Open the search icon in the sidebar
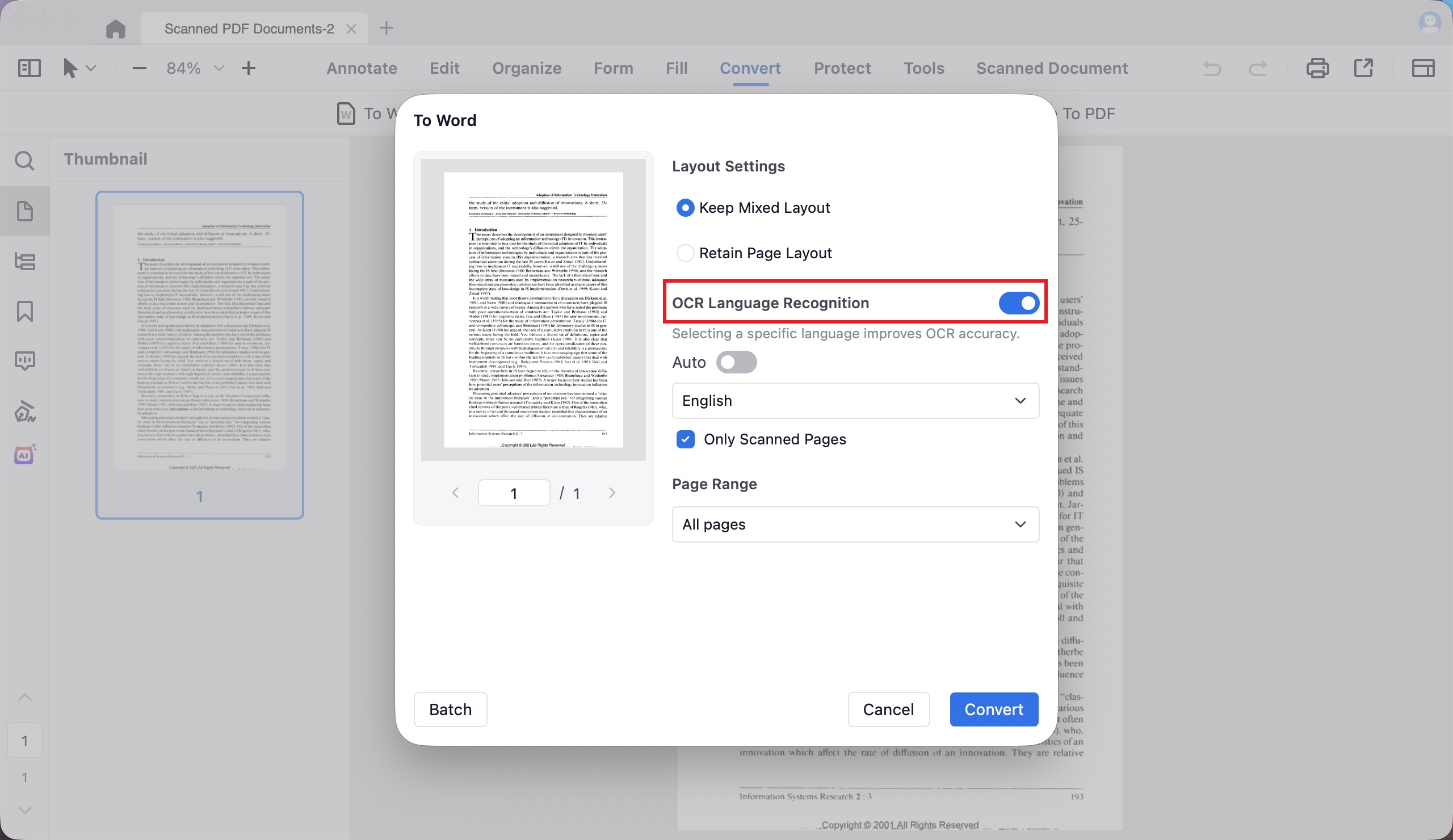Viewport: 1453px width, 840px height. tap(24, 160)
